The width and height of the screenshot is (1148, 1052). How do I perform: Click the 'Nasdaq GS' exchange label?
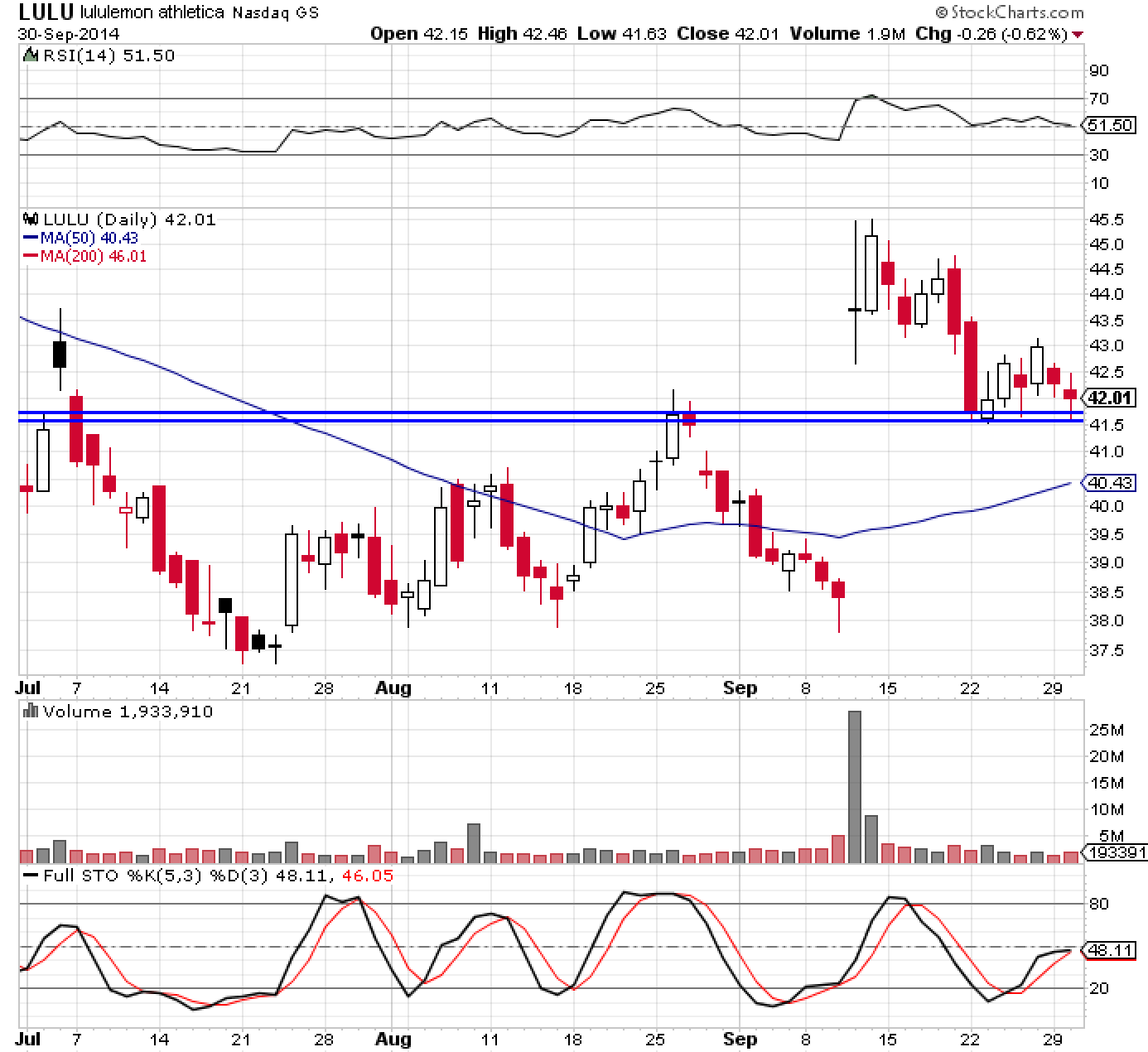(274, 13)
